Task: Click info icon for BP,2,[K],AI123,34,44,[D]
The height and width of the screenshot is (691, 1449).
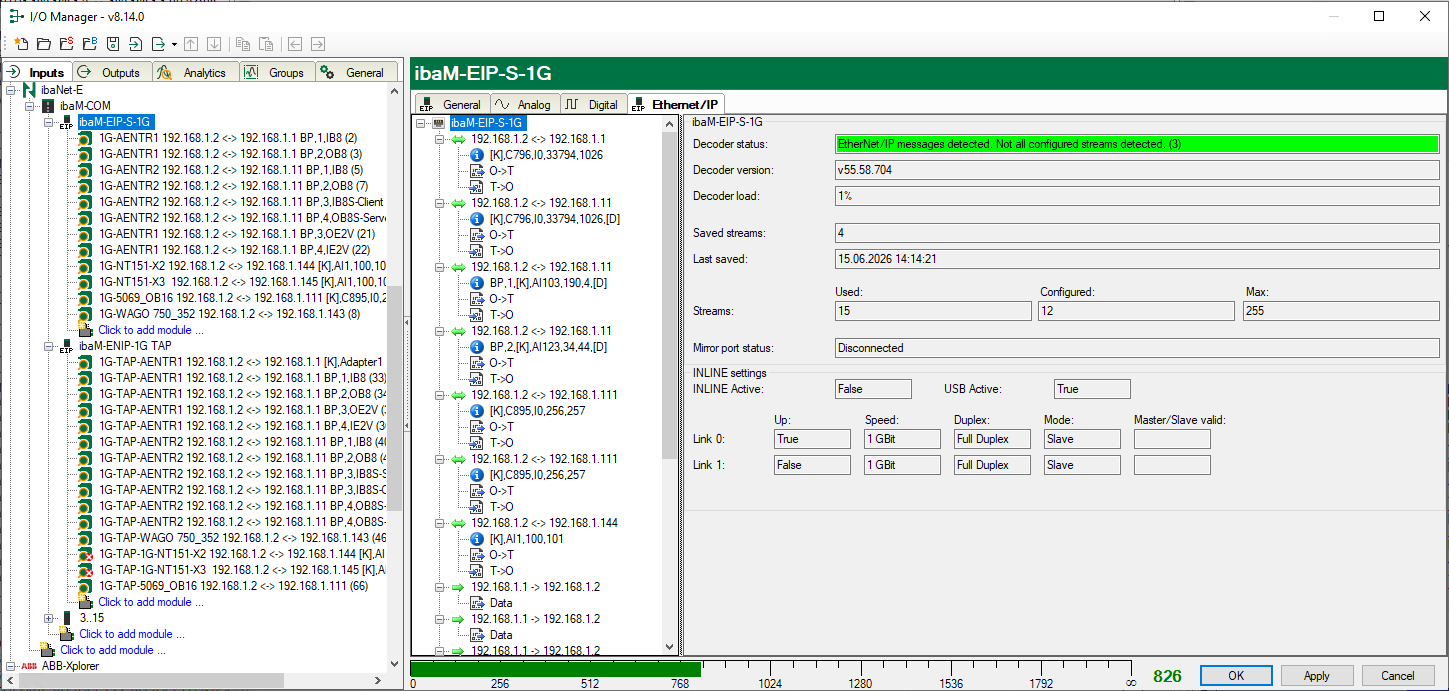Action: tap(477, 347)
